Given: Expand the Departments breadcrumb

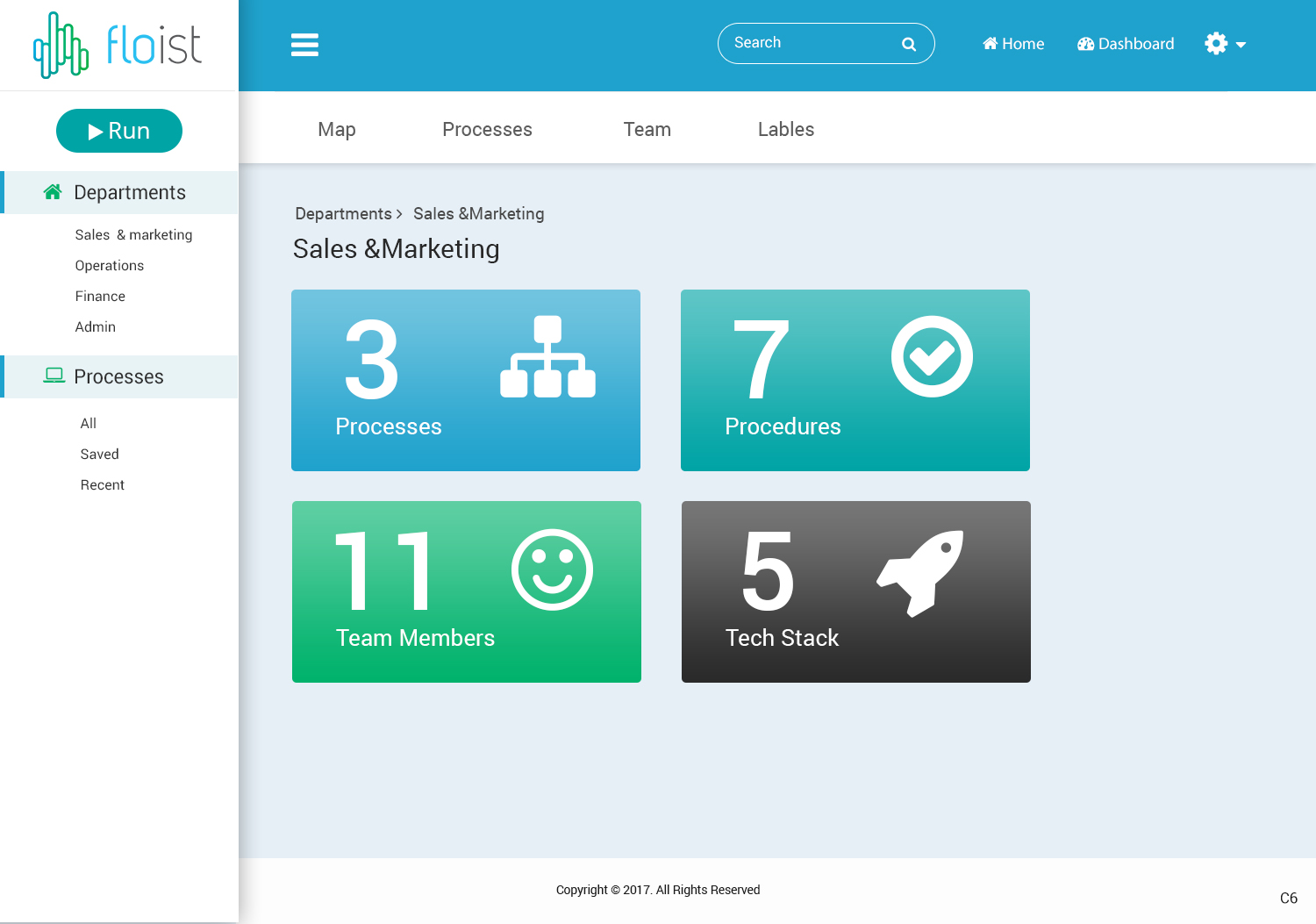Looking at the screenshot, I should (343, 213).
